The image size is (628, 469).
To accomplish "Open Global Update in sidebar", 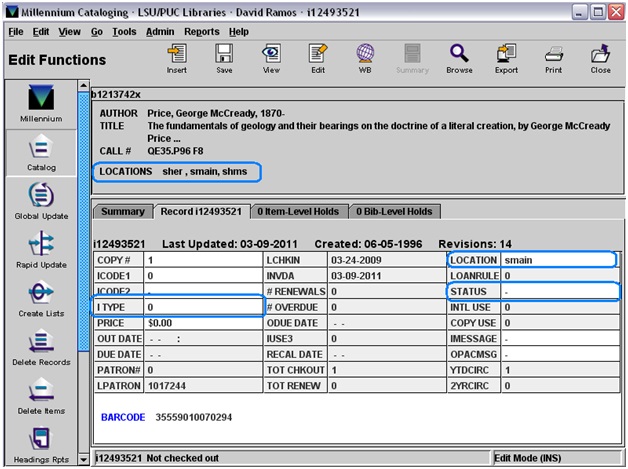I will [41, 200].
